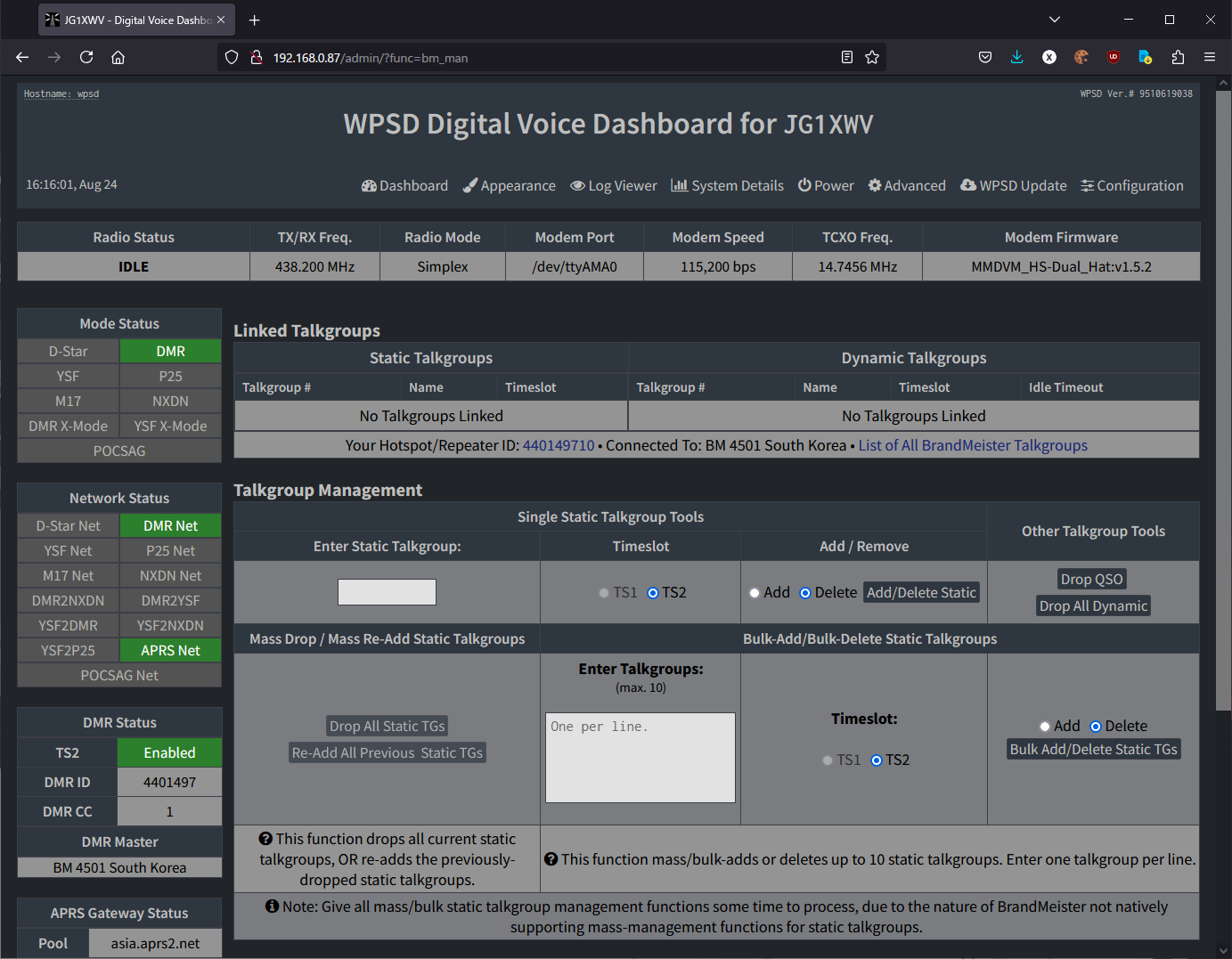The height and width of the screenshot is (959, 1232).
Task: Click the connection security lock icon
Action: (257, 57)
